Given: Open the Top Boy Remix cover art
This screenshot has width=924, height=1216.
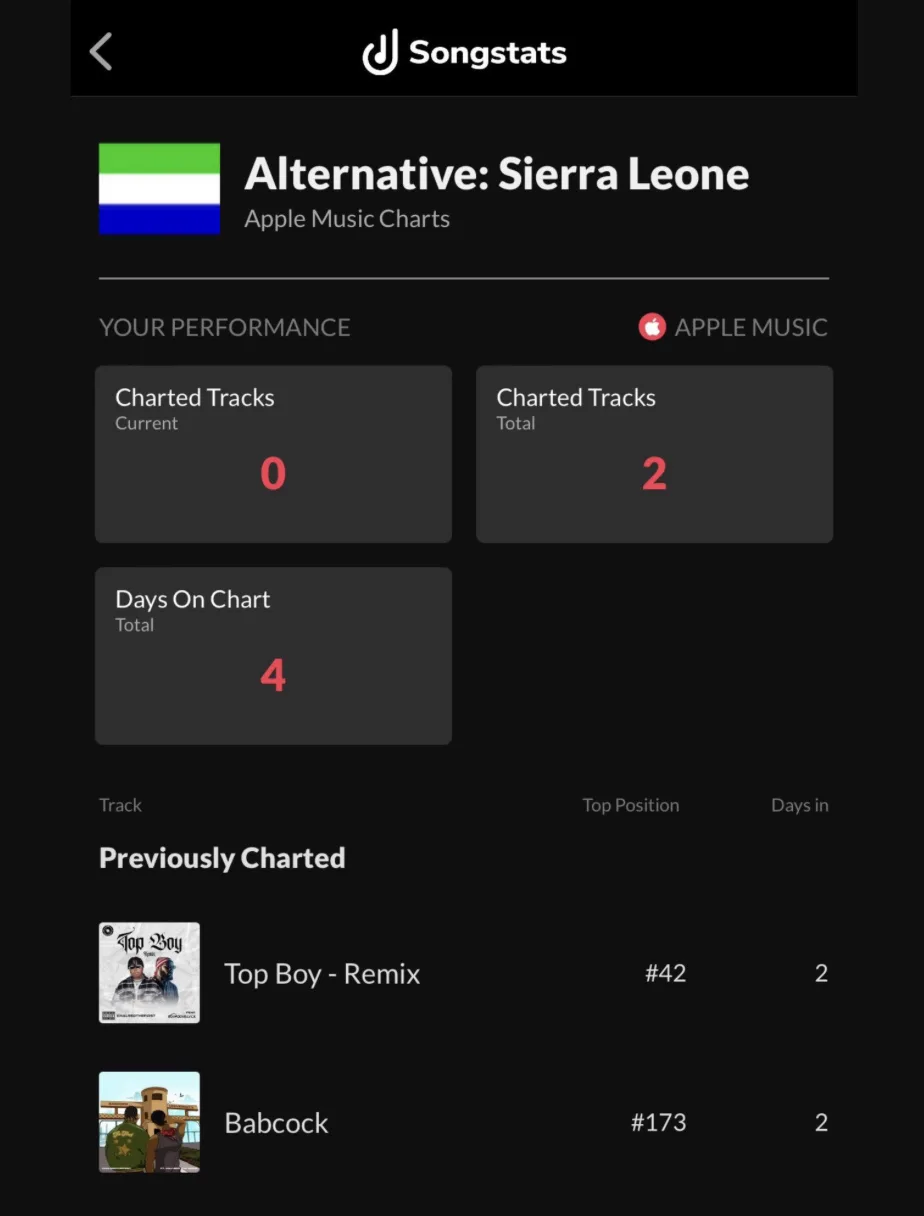Looking at the screenshot, I should 149,973.
